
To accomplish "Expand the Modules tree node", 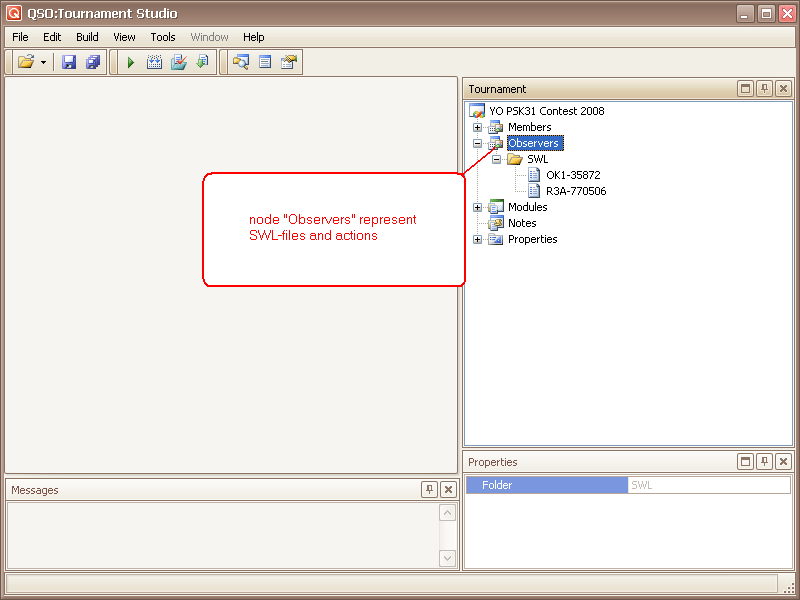I will 477,207.
